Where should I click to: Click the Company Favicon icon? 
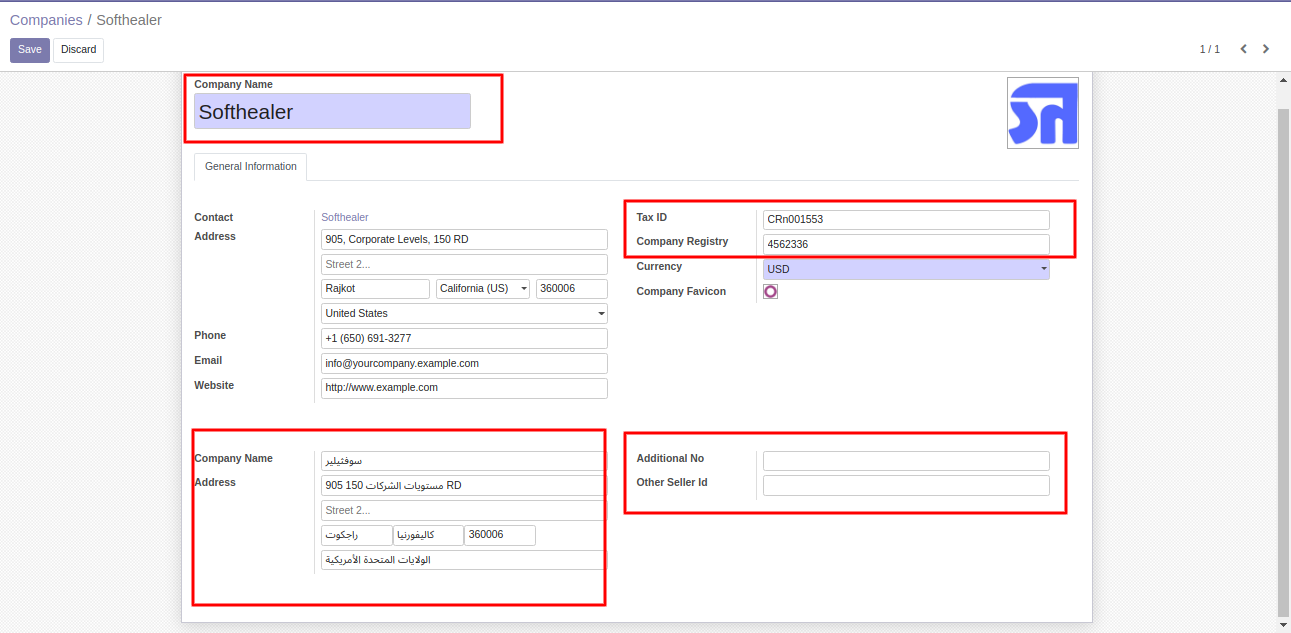[x=770, y=292]
